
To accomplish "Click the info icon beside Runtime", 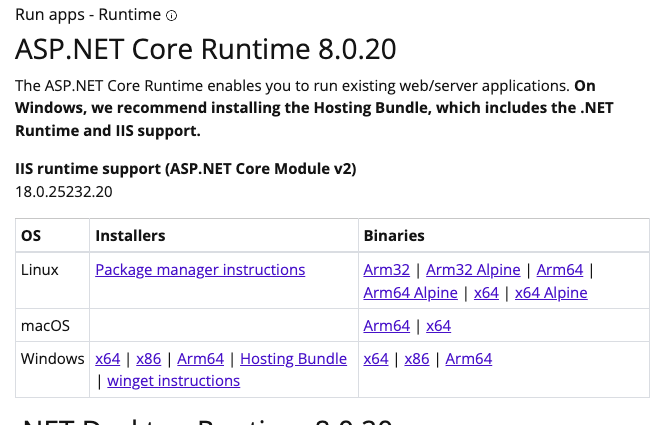I will click(171, 16).
